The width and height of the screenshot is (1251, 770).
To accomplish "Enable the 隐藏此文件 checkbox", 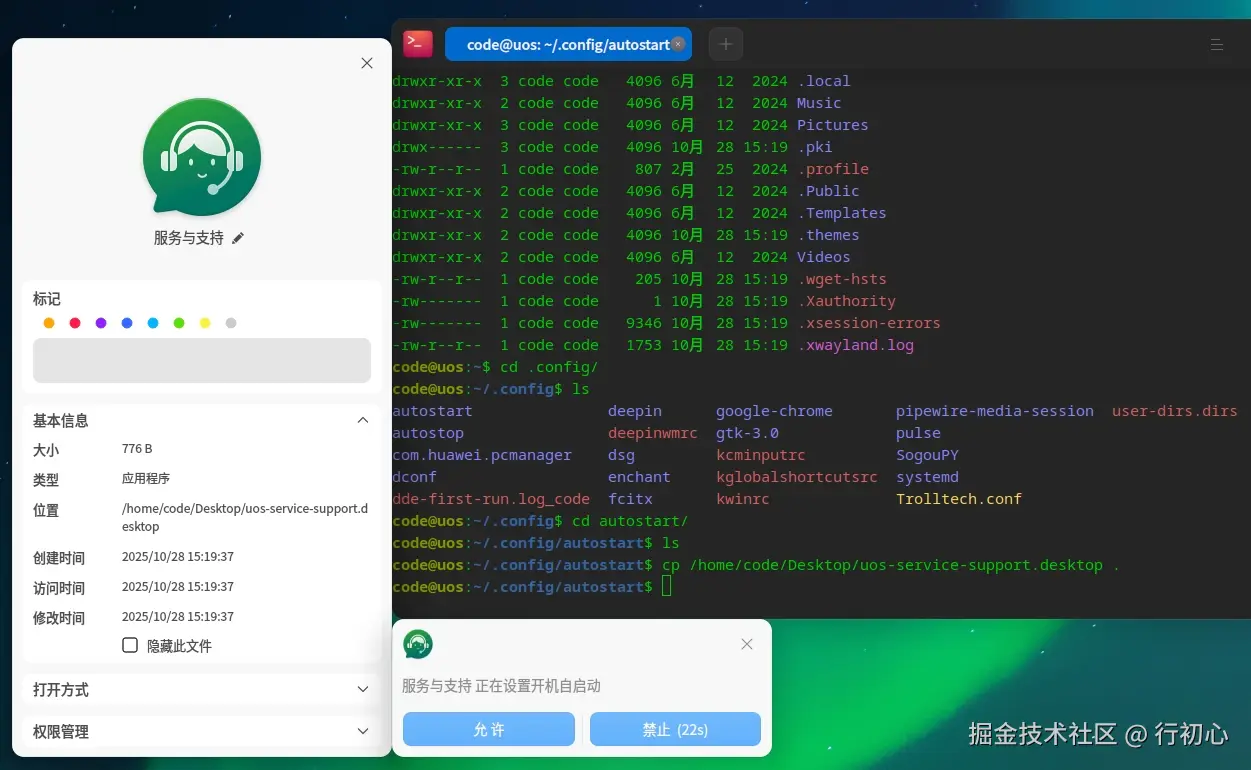I will (x=130, y=645).
